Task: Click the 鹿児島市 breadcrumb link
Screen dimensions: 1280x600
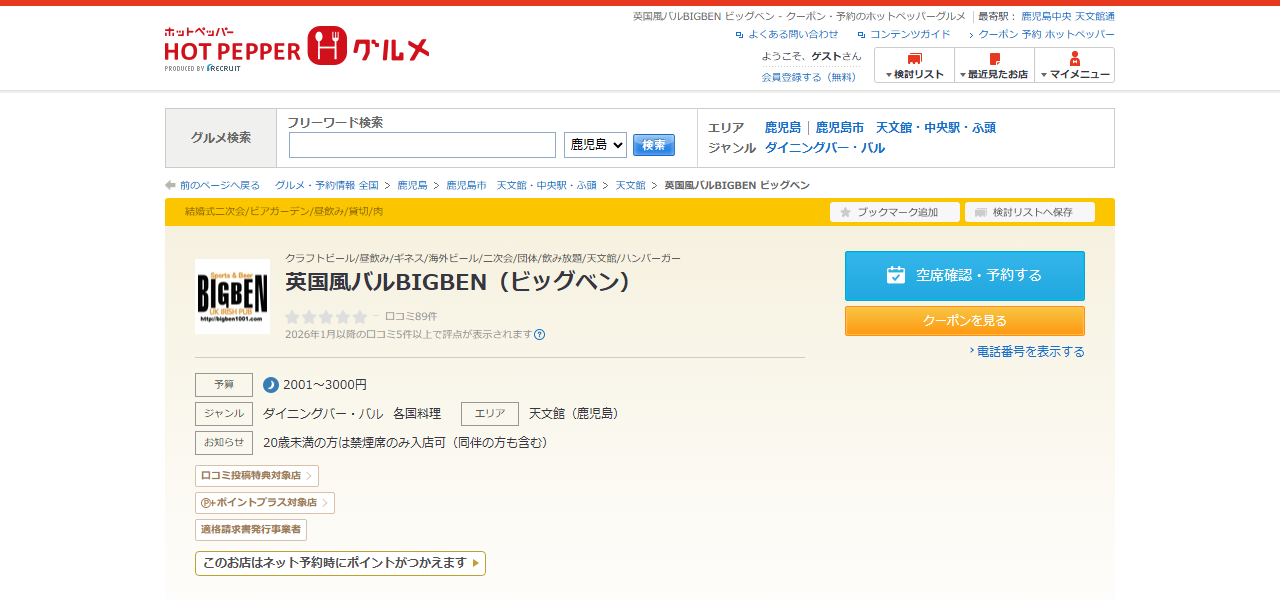Action: pos(466,185)
